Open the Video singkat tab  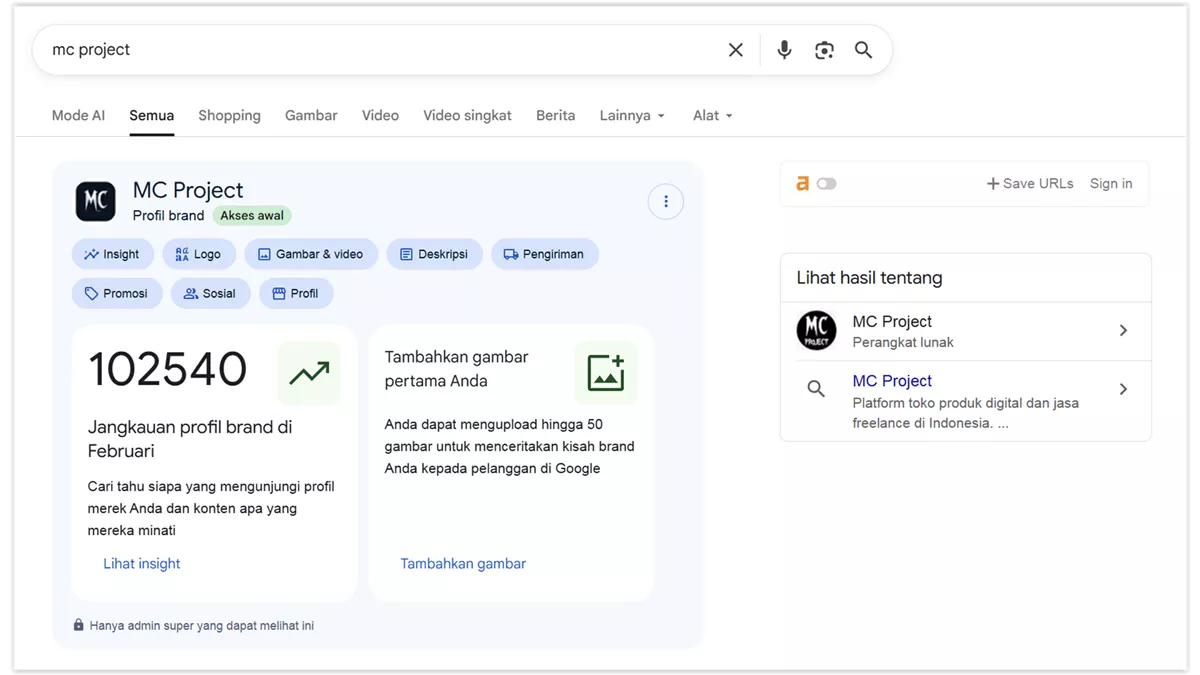tap(467, 115)
